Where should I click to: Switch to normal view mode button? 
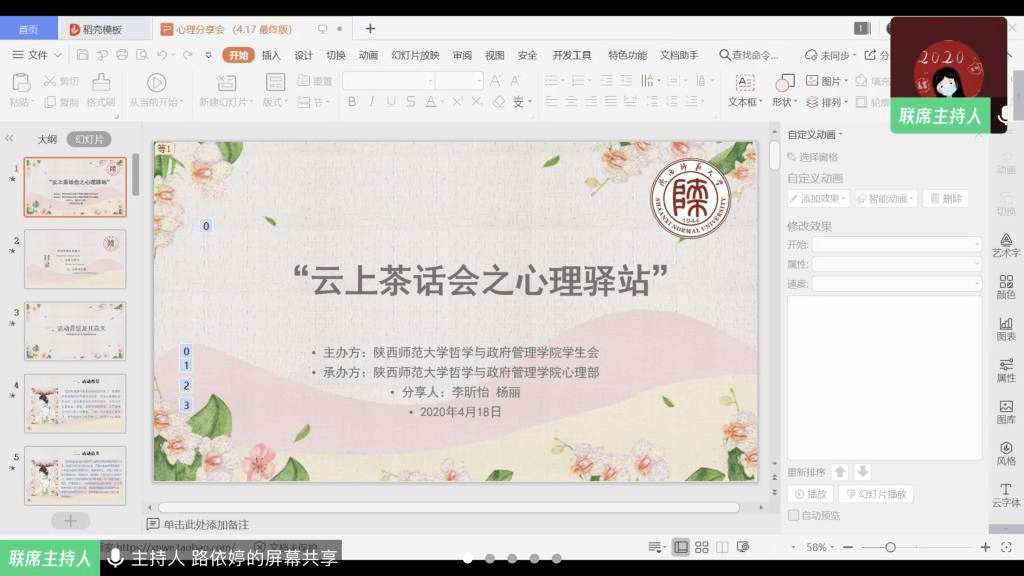click(x=680, y=547)
